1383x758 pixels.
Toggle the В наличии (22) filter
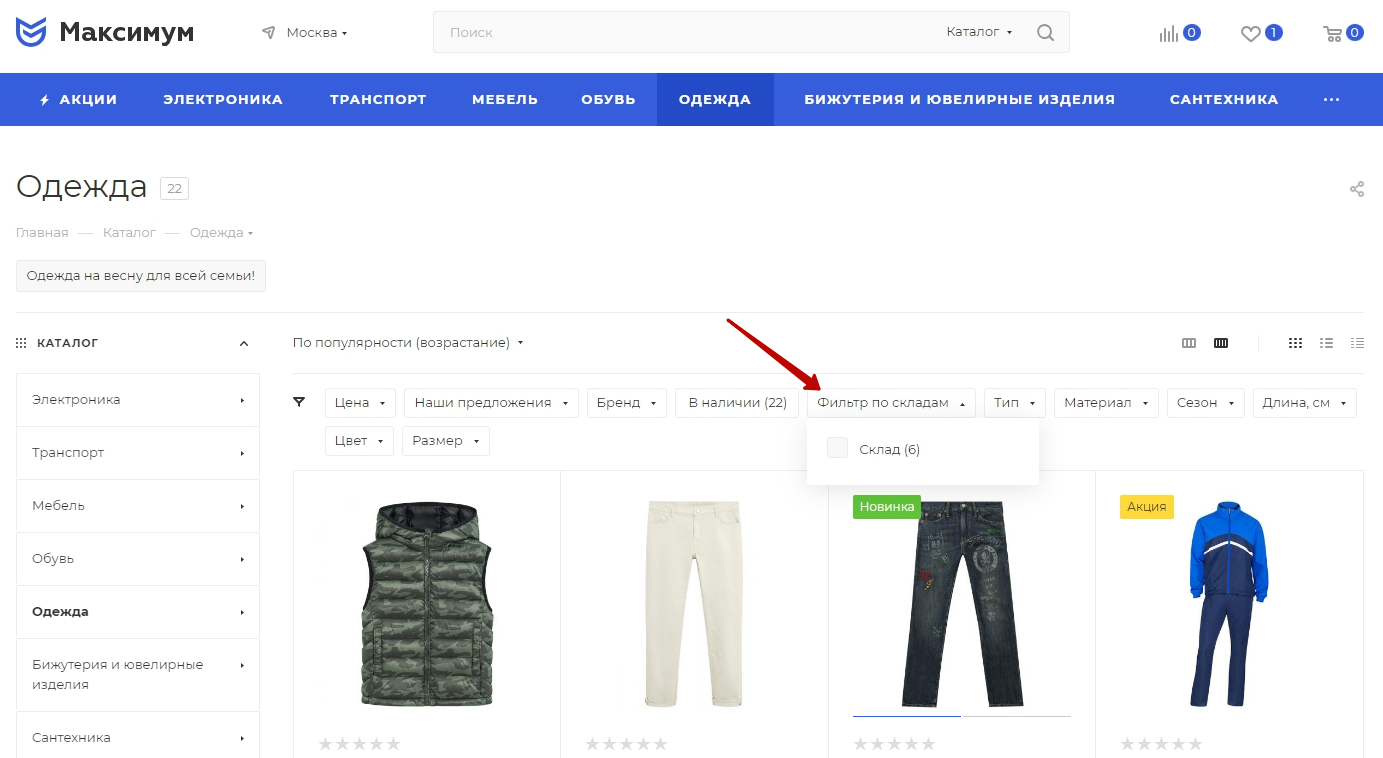pos(737,402)
